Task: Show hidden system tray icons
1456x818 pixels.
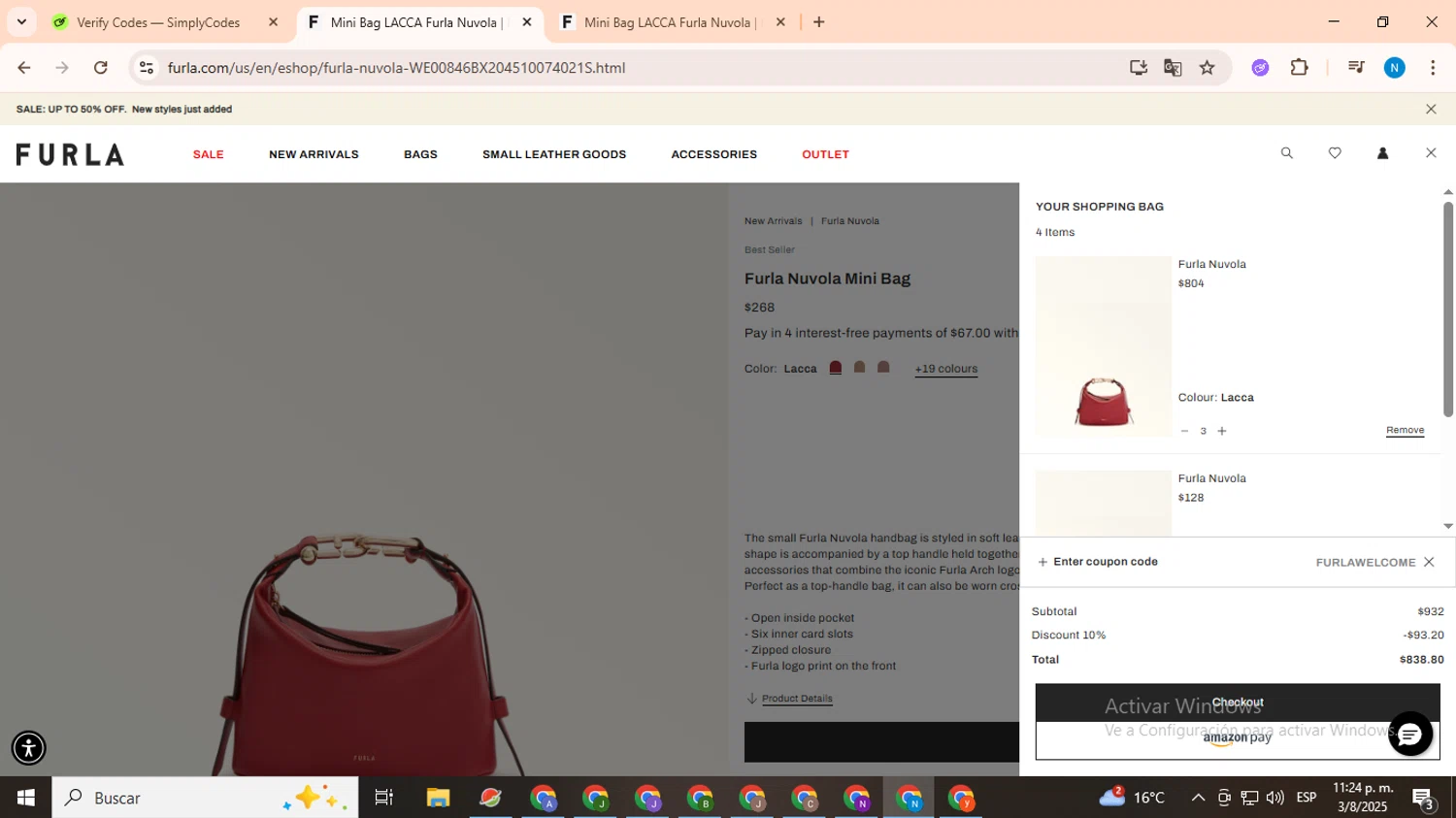Action: 1198,798
